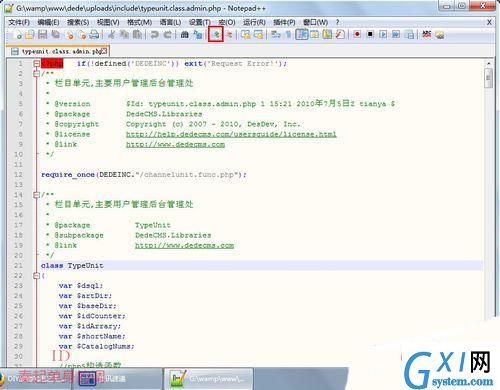Open the 语言(L) menu

[x=170, y=22]
